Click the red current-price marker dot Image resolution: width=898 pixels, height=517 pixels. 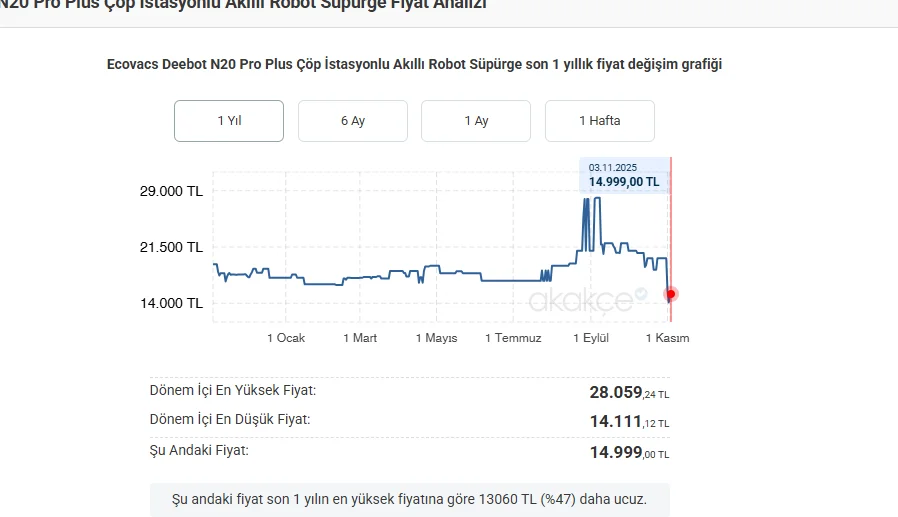click(x=671, y=294)
